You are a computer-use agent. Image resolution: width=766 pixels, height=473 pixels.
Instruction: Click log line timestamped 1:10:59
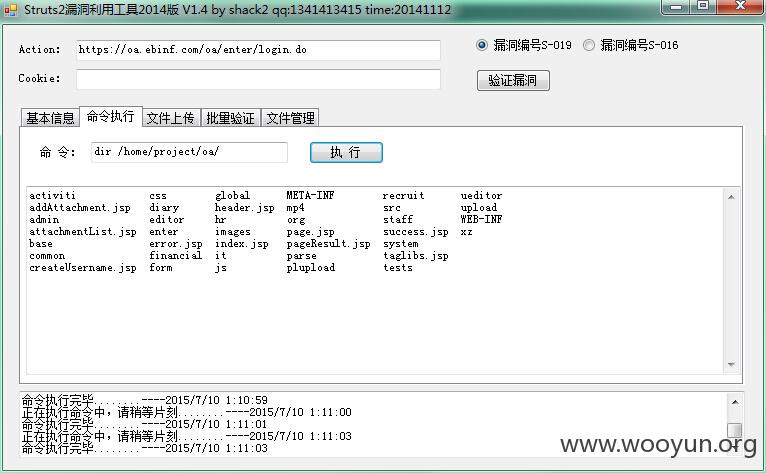click(x=145, y=400)
